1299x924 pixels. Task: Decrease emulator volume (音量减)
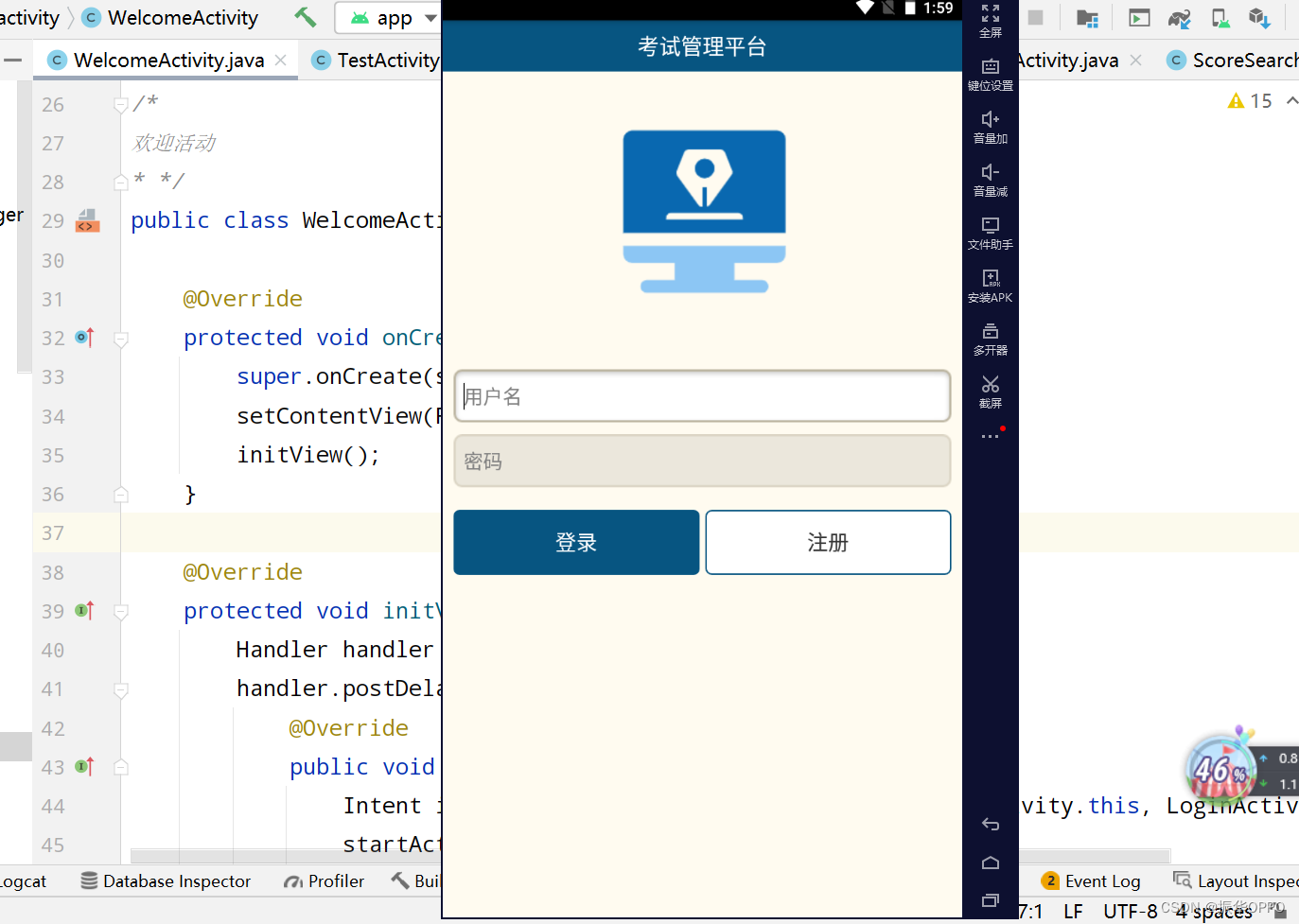tap(991, 180)
